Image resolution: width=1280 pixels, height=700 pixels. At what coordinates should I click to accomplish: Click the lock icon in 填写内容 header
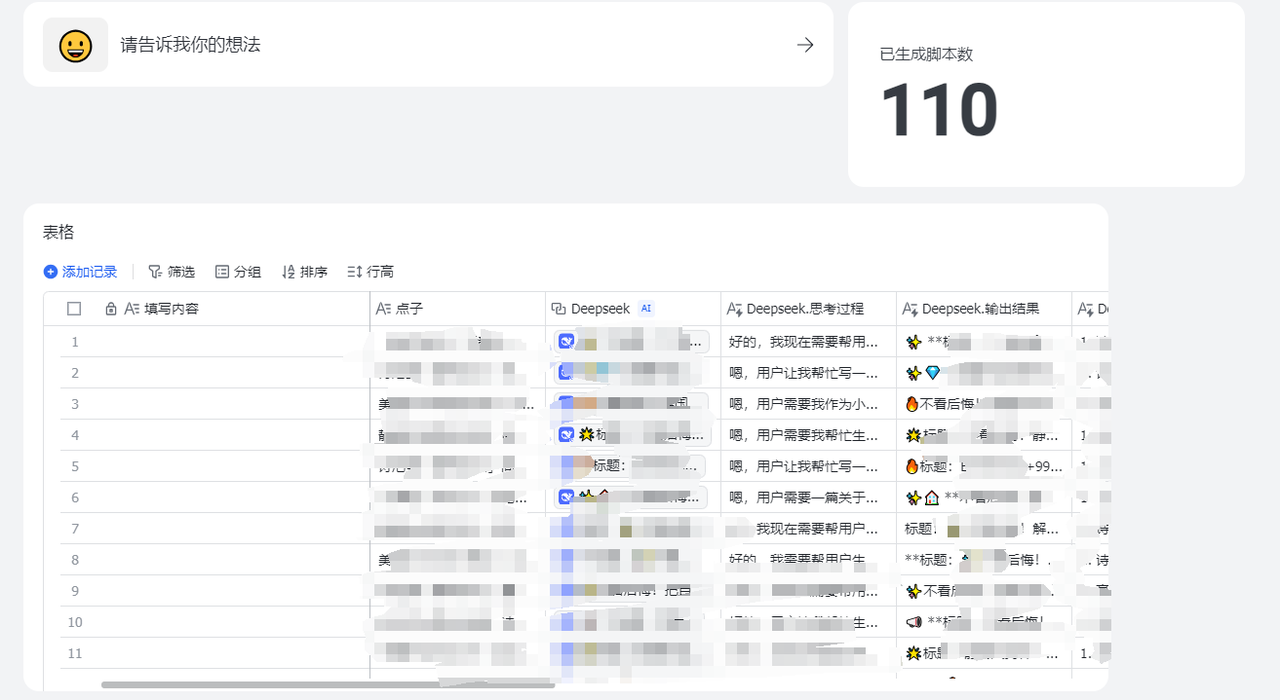pyautogui.click(x=111, y=309)
